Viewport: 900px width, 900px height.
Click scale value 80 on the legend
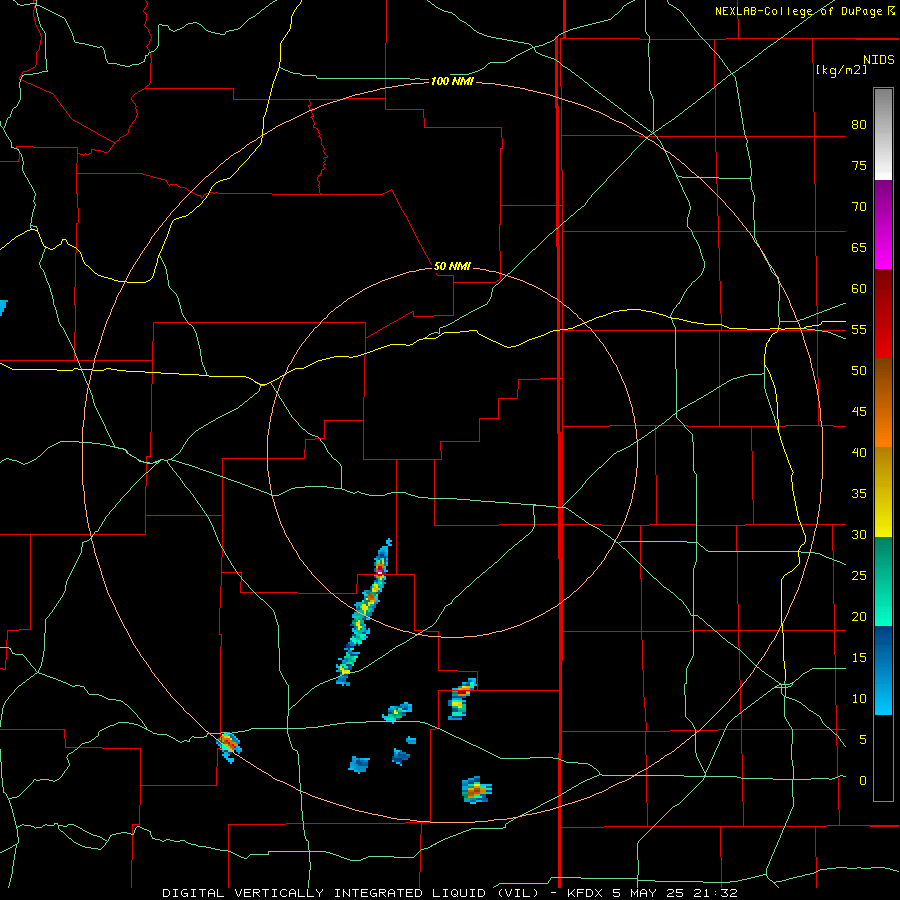click(x=859, y=125)
